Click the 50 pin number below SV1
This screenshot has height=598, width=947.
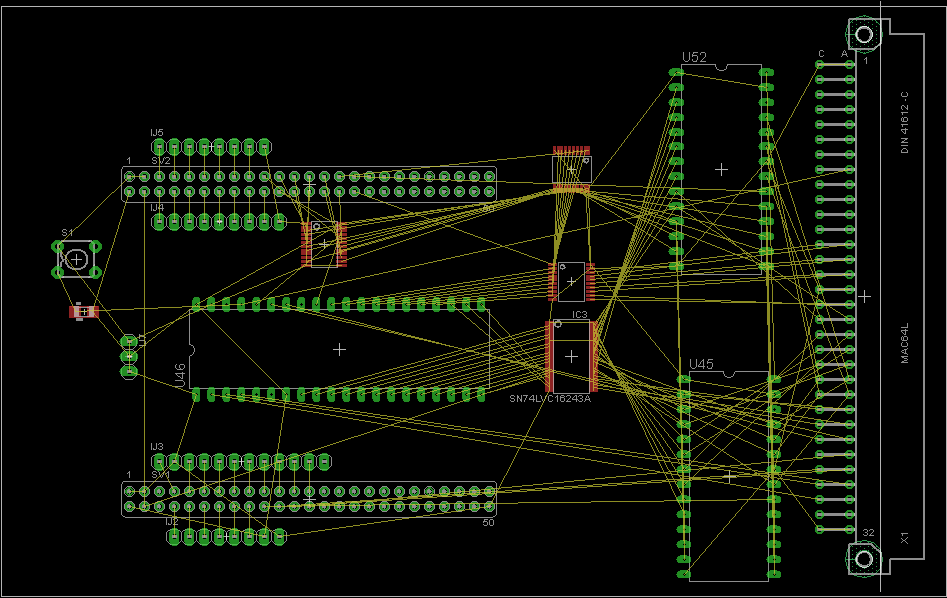pyautogui.click(x=488, y=522)
